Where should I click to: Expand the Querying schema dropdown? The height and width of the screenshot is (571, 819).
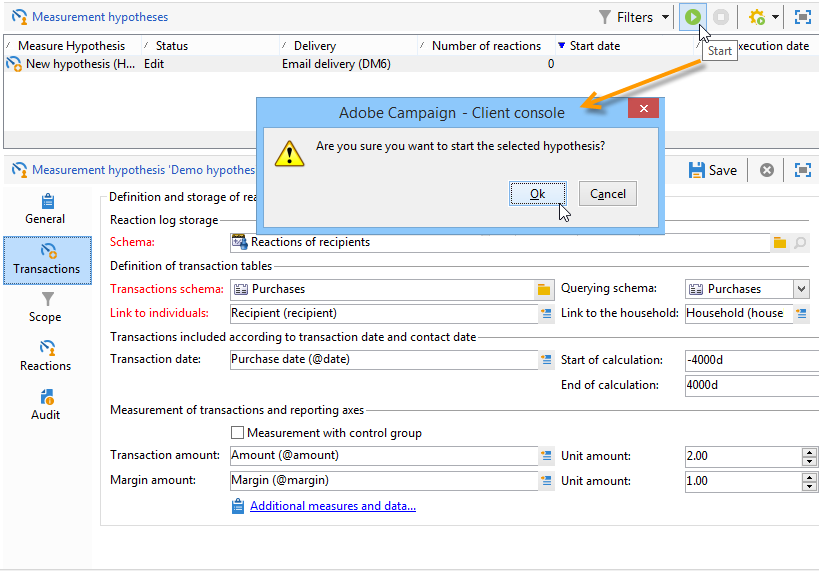[x=802, y=289]
